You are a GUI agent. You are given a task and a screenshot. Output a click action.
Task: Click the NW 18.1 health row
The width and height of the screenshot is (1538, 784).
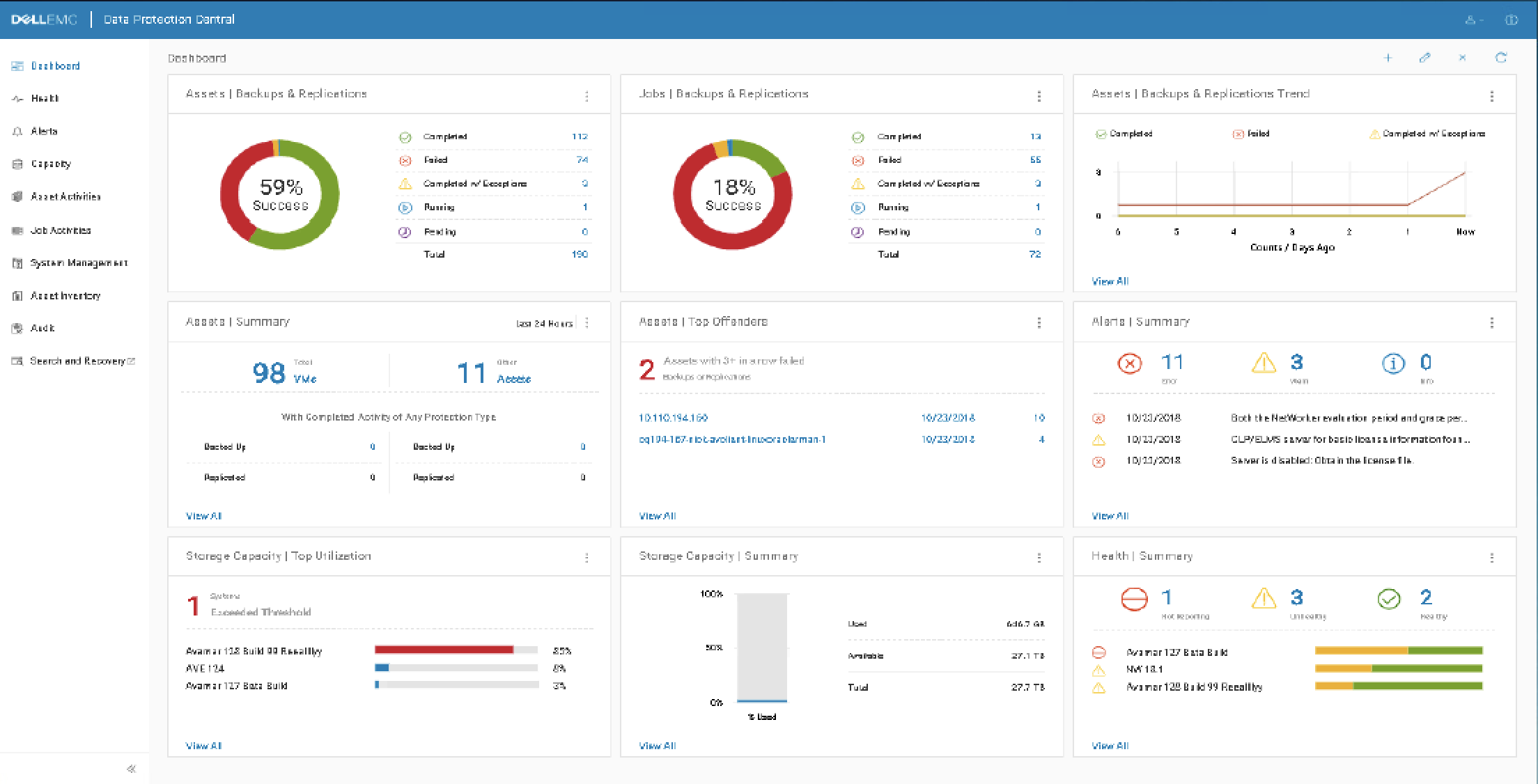[x=1287, y=669]
